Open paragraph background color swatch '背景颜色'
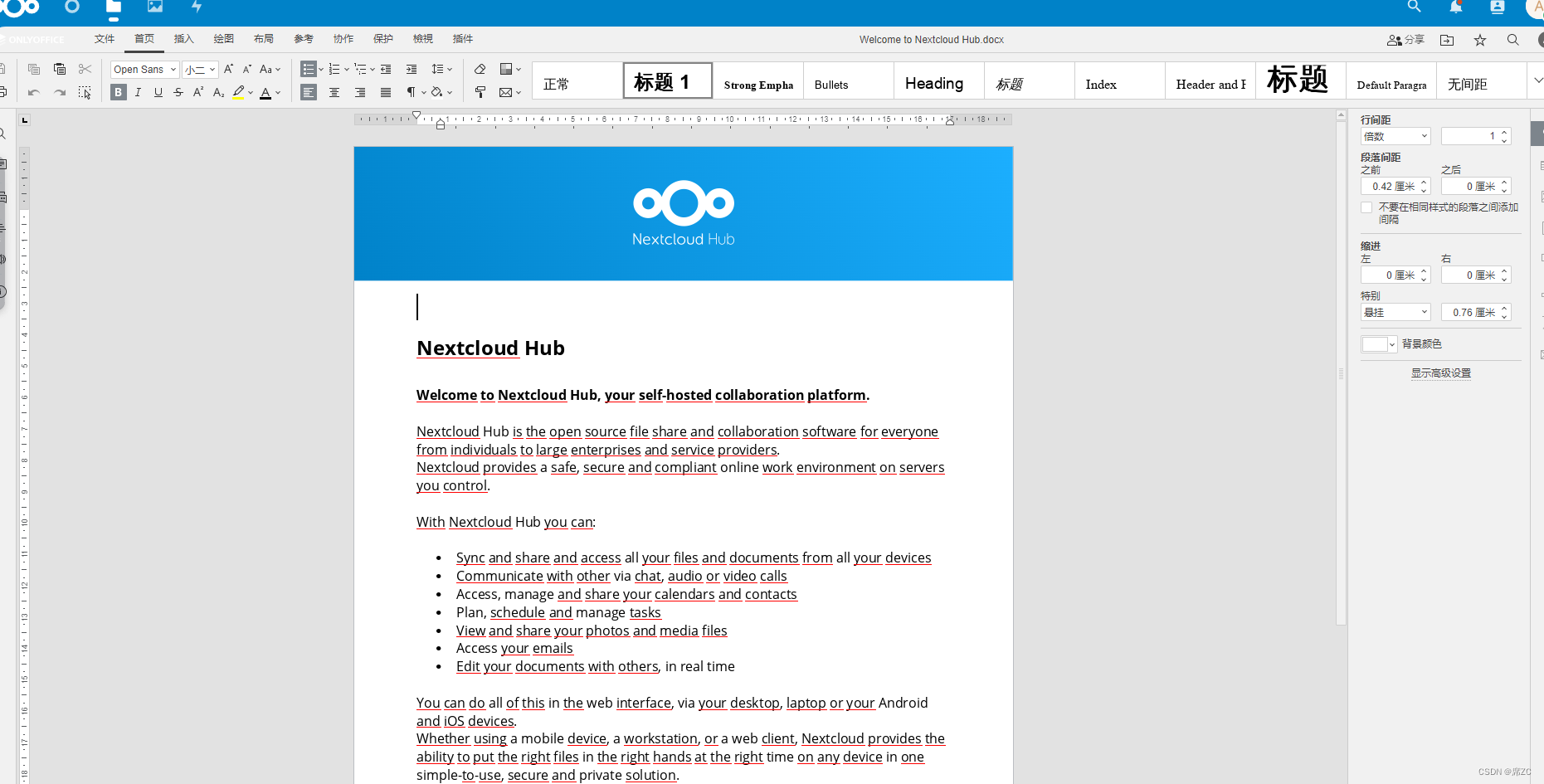This screenshot has width=1544, height=784. click(1379, 344)
